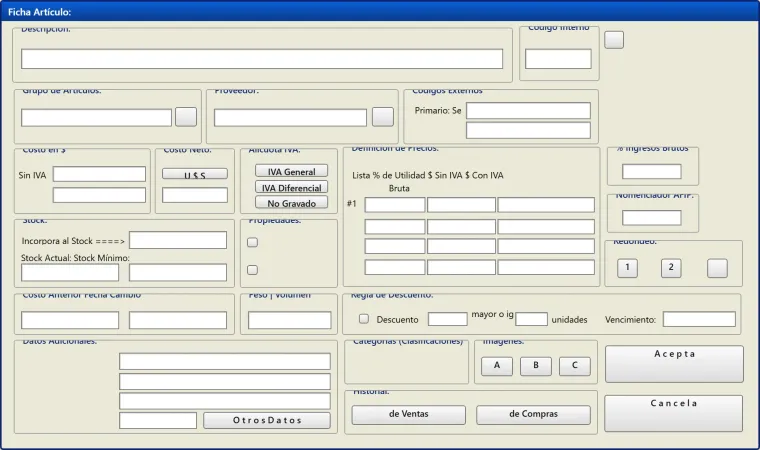Toggle the first Propiedades checkbox
The image size is (760, 450).
pos(253,242)
